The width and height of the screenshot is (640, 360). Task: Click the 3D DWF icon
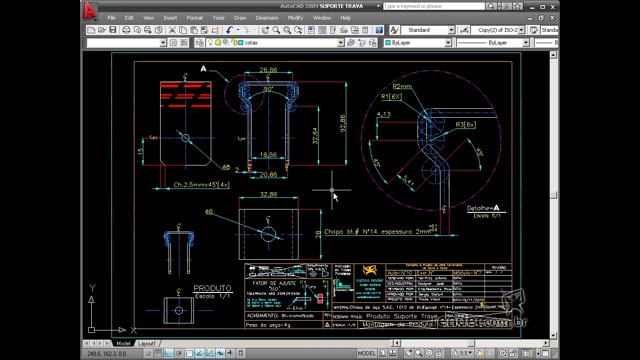(x=158, y=30)
